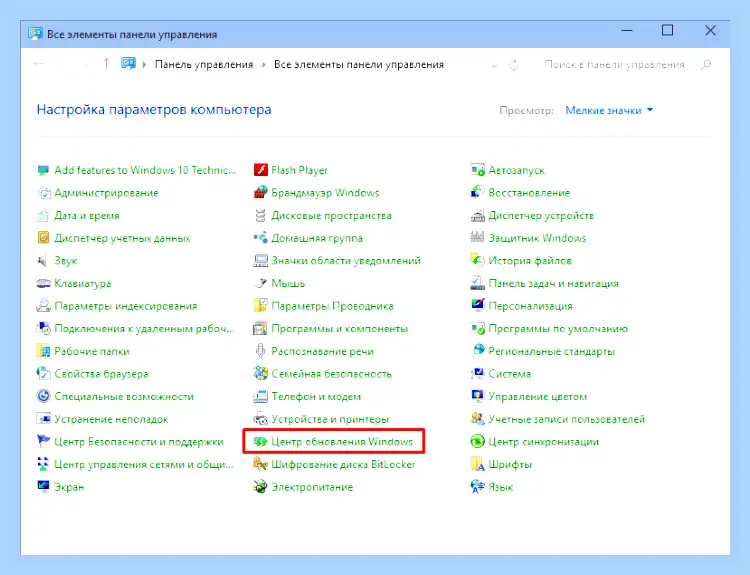Click the Экран monitor icon
This screenshot has width=750, height=575.
pos(43,487)
